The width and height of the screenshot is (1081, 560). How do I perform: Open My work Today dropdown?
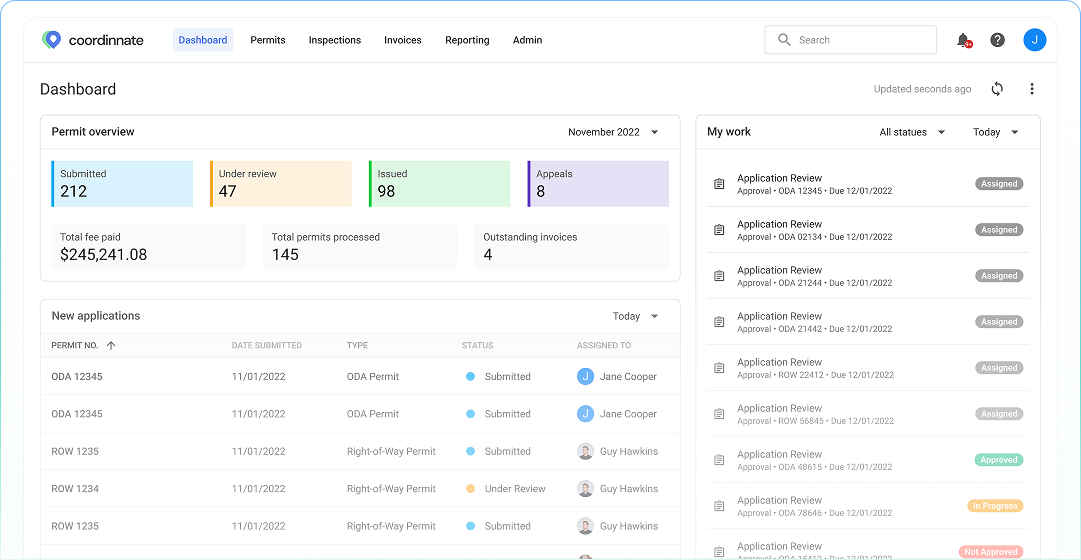tap(996, 132)
